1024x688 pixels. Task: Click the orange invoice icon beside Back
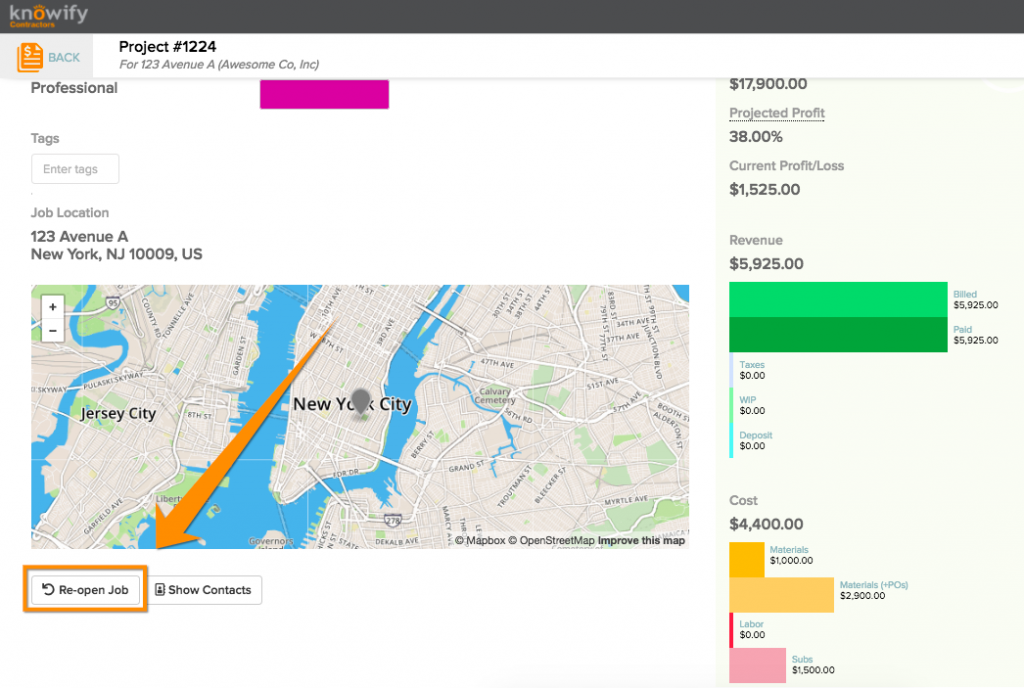pos(30,57)
